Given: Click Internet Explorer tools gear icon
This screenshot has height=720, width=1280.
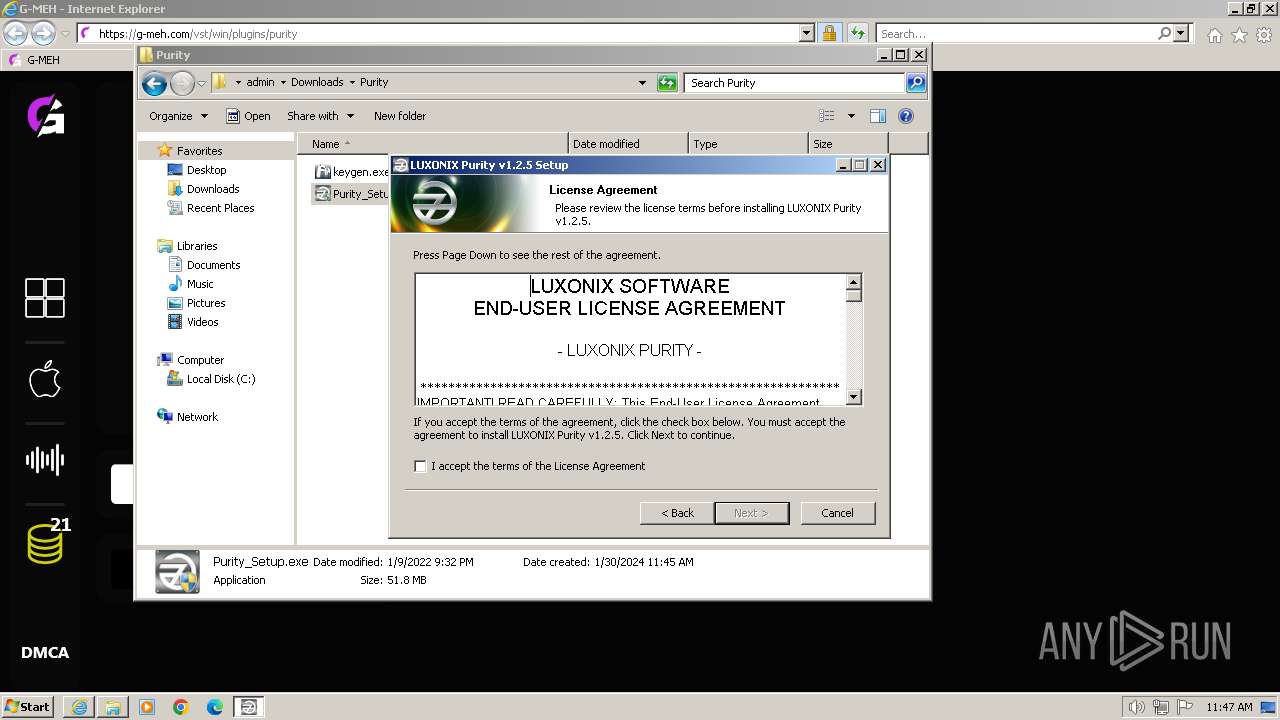Looking at the screenshot, I should (x=1264, y=35).
